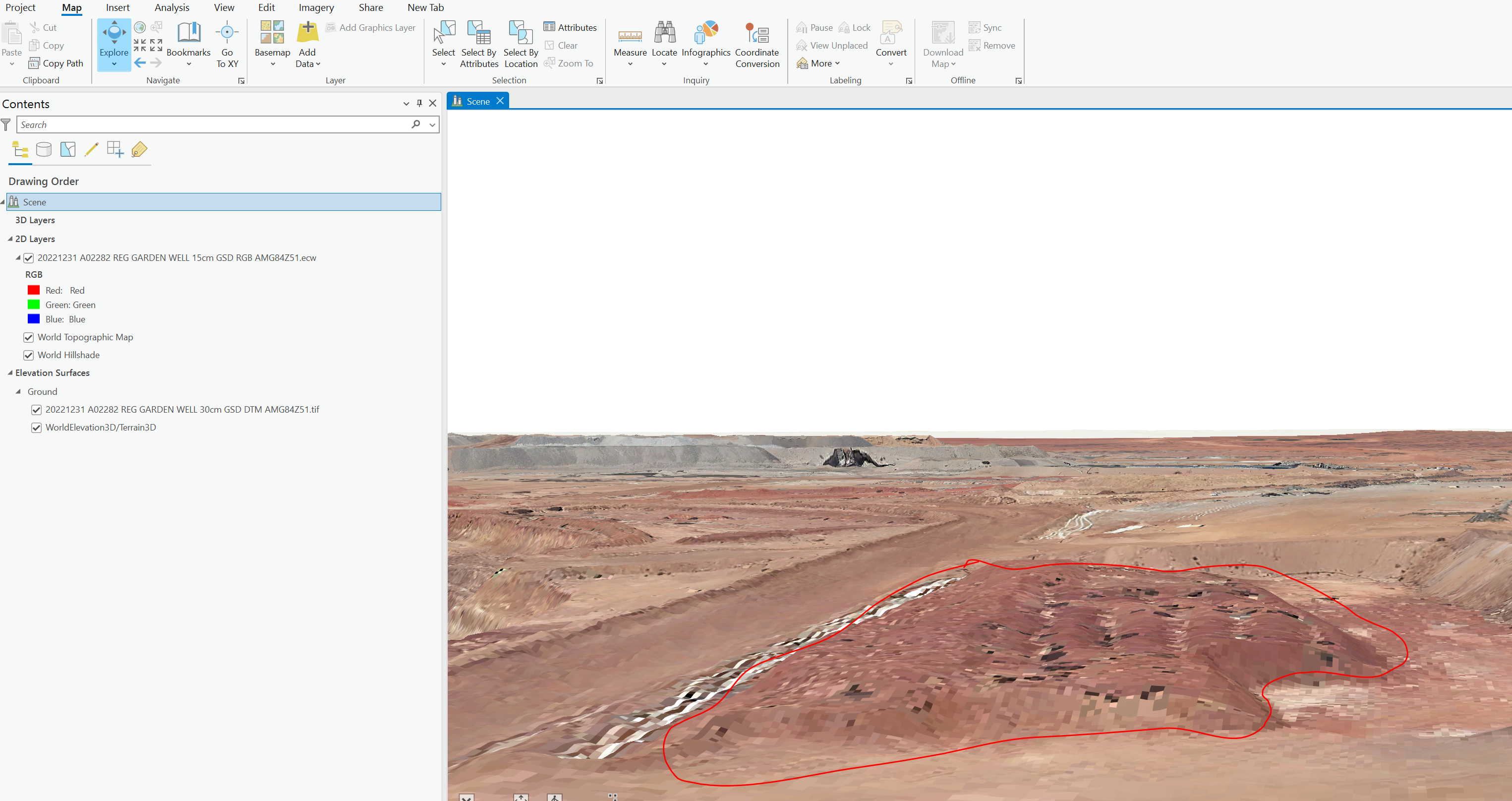Screen dimensions: 1512x801
Task: Switch to List By Data Source
Action: (x=44, y=150)
